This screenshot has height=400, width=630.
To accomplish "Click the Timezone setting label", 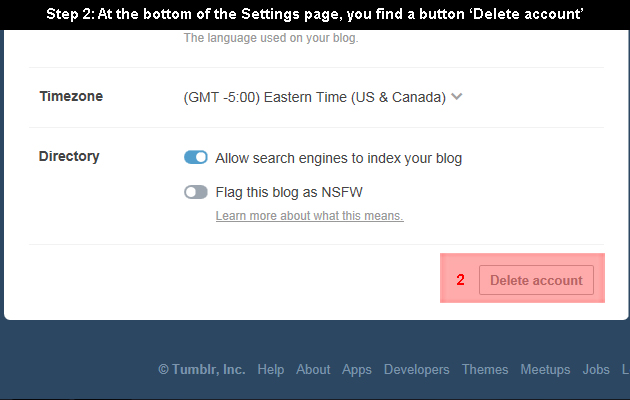I will pos(71,96).
